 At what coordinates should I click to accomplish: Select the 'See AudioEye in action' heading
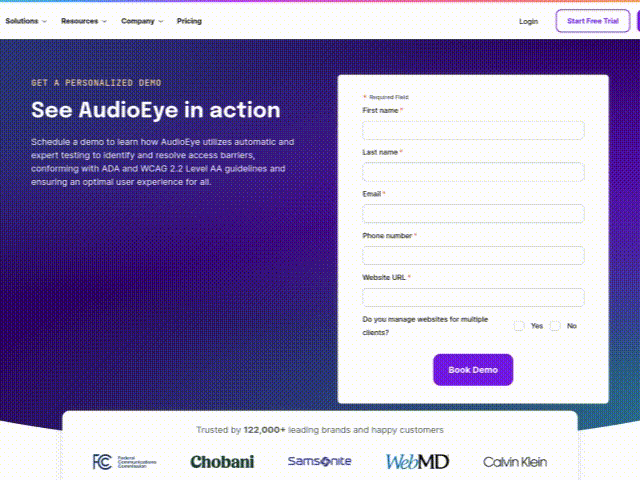pos(156,110)
